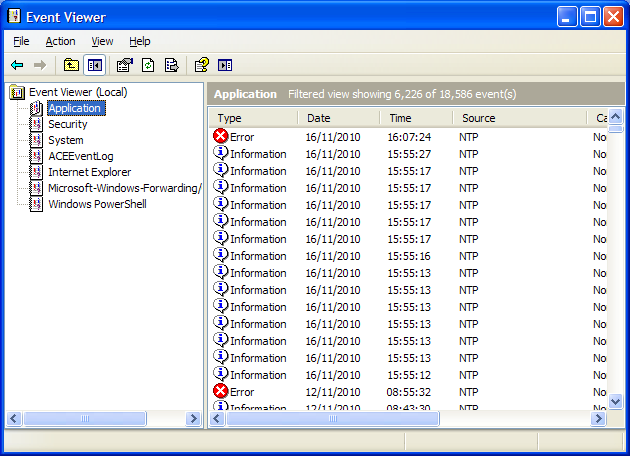Click the Internet Explorer log icon
Screen dimensions: 630x456
37,172
